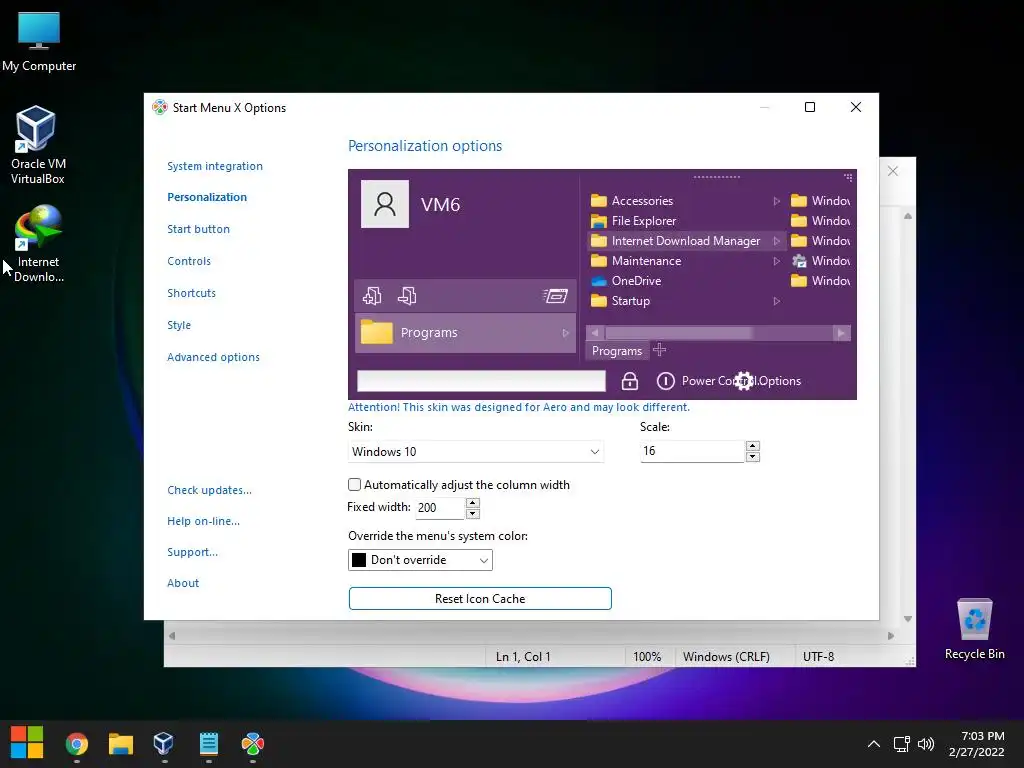Click Internet Download Manager in preview list
Viewport: 1024px width, 768px height.
[x=685, y=241]
